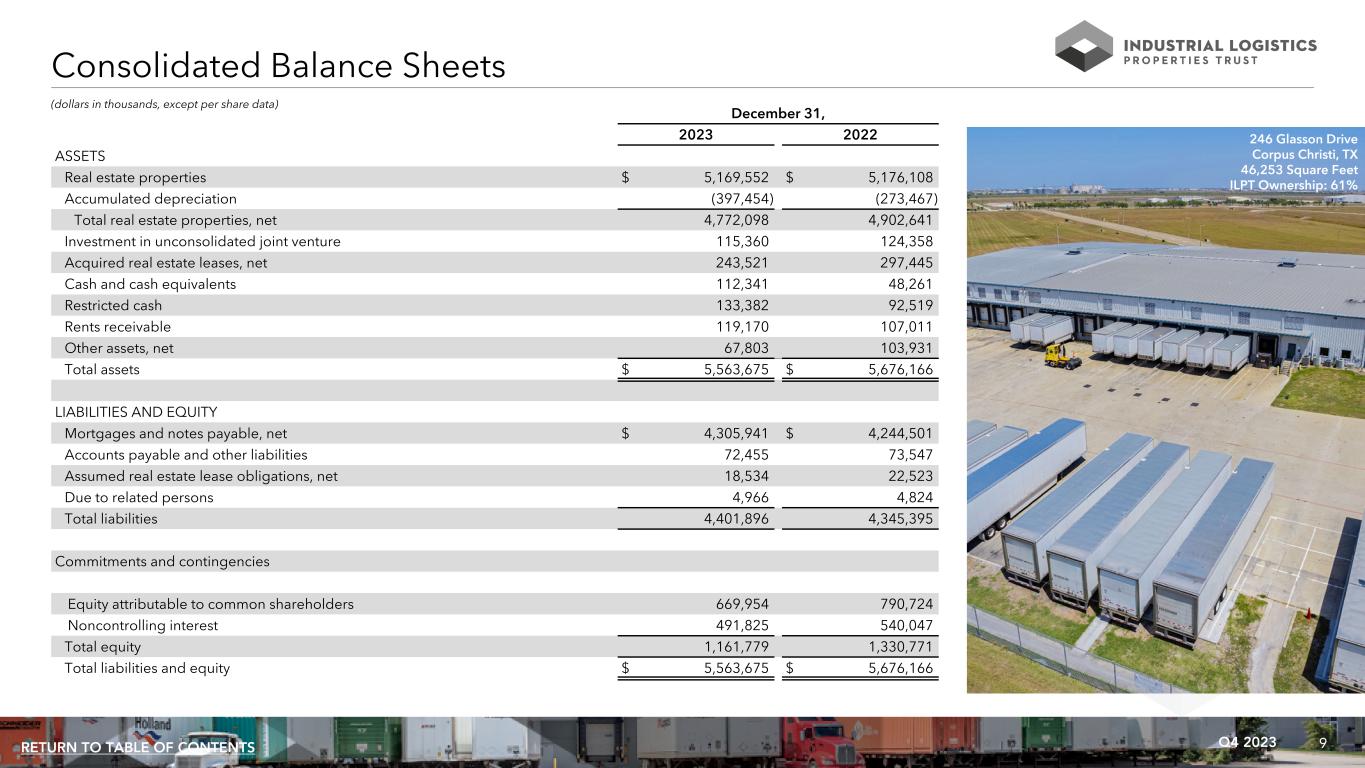Screen dimensions: 1365x768
Task: Select the 103,931 other assets value
Action: [x=907, y=348]
